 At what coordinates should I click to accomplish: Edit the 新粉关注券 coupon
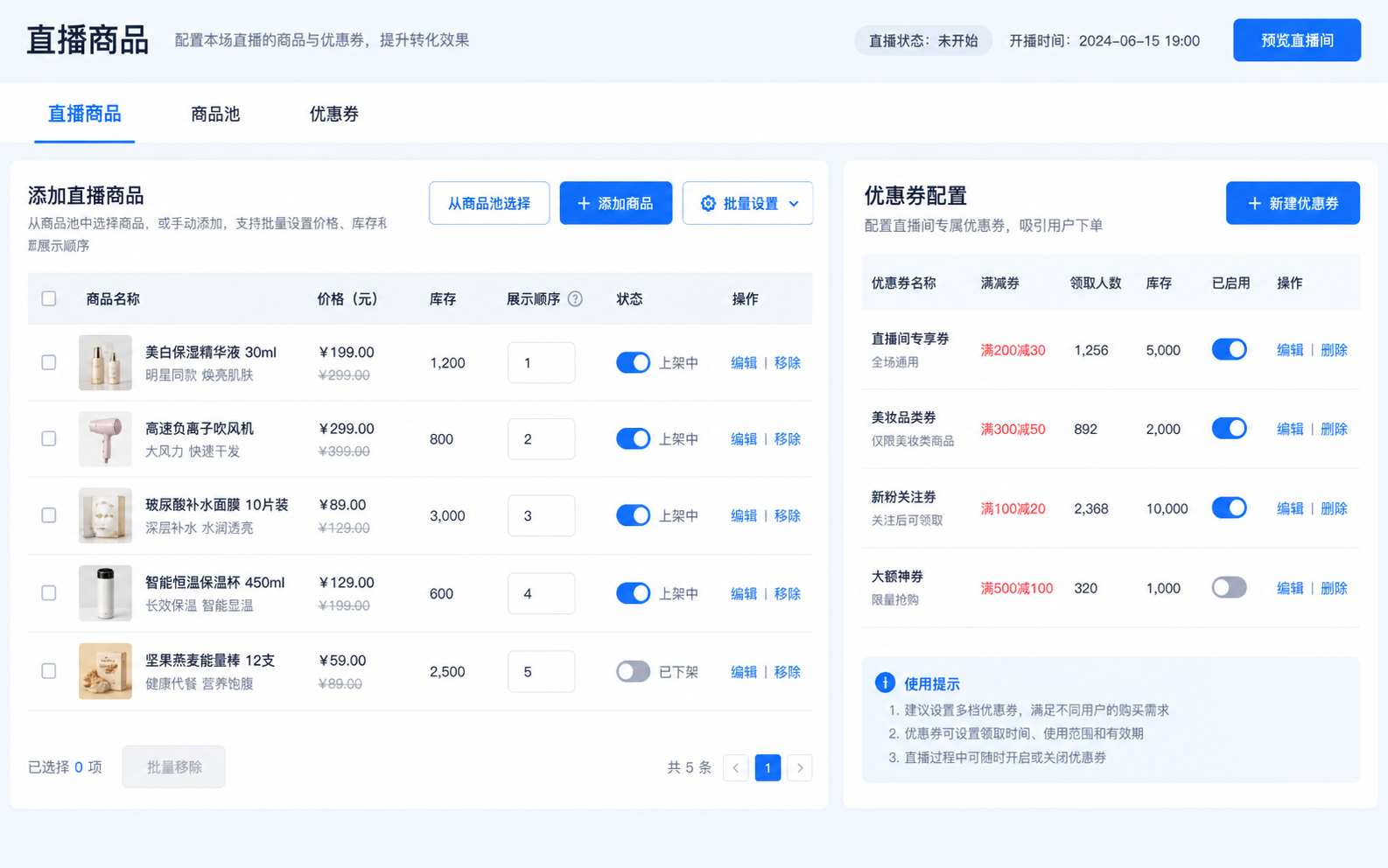coord(1290,508)
